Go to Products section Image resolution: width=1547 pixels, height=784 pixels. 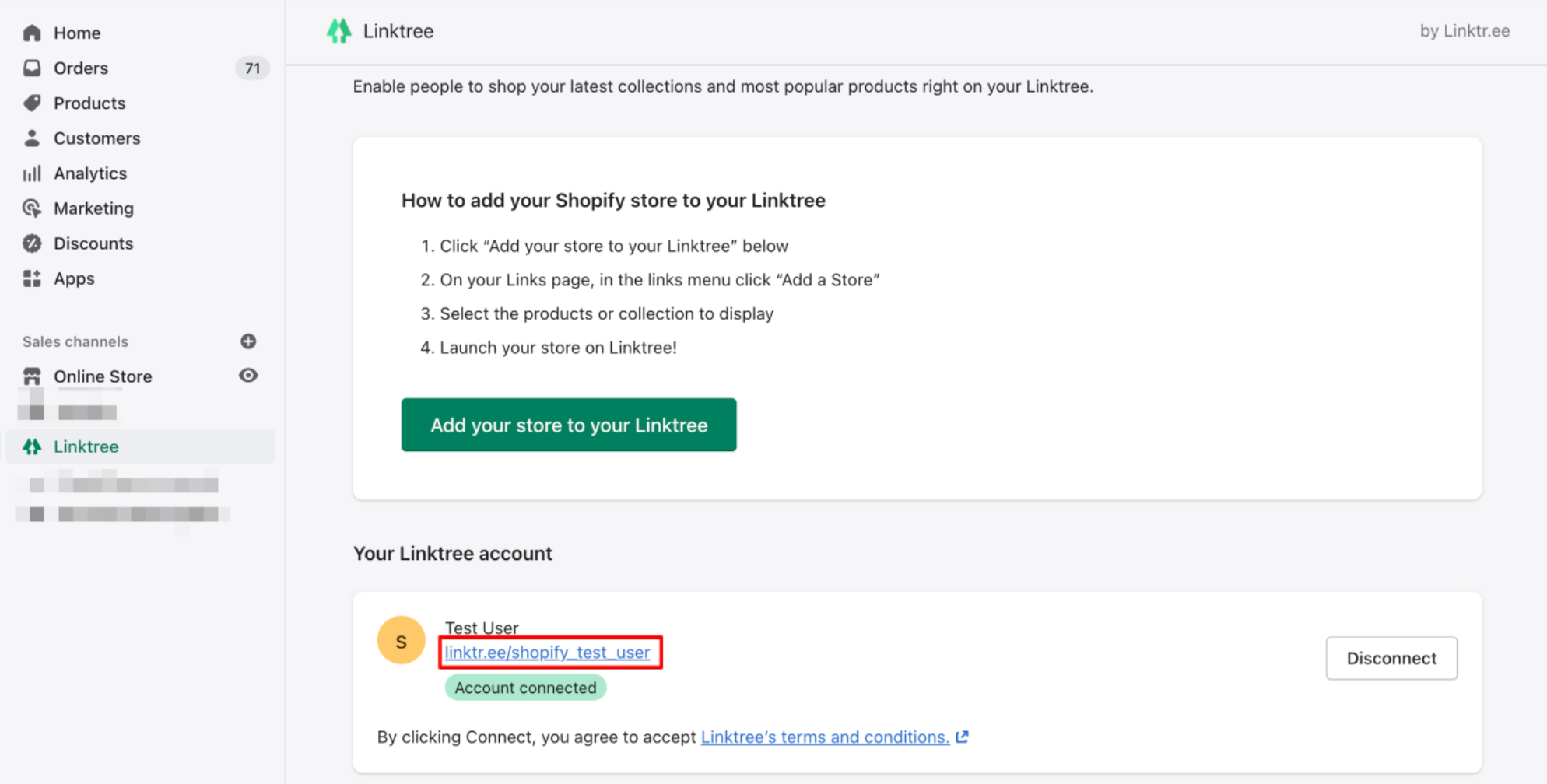click(89, 103)
